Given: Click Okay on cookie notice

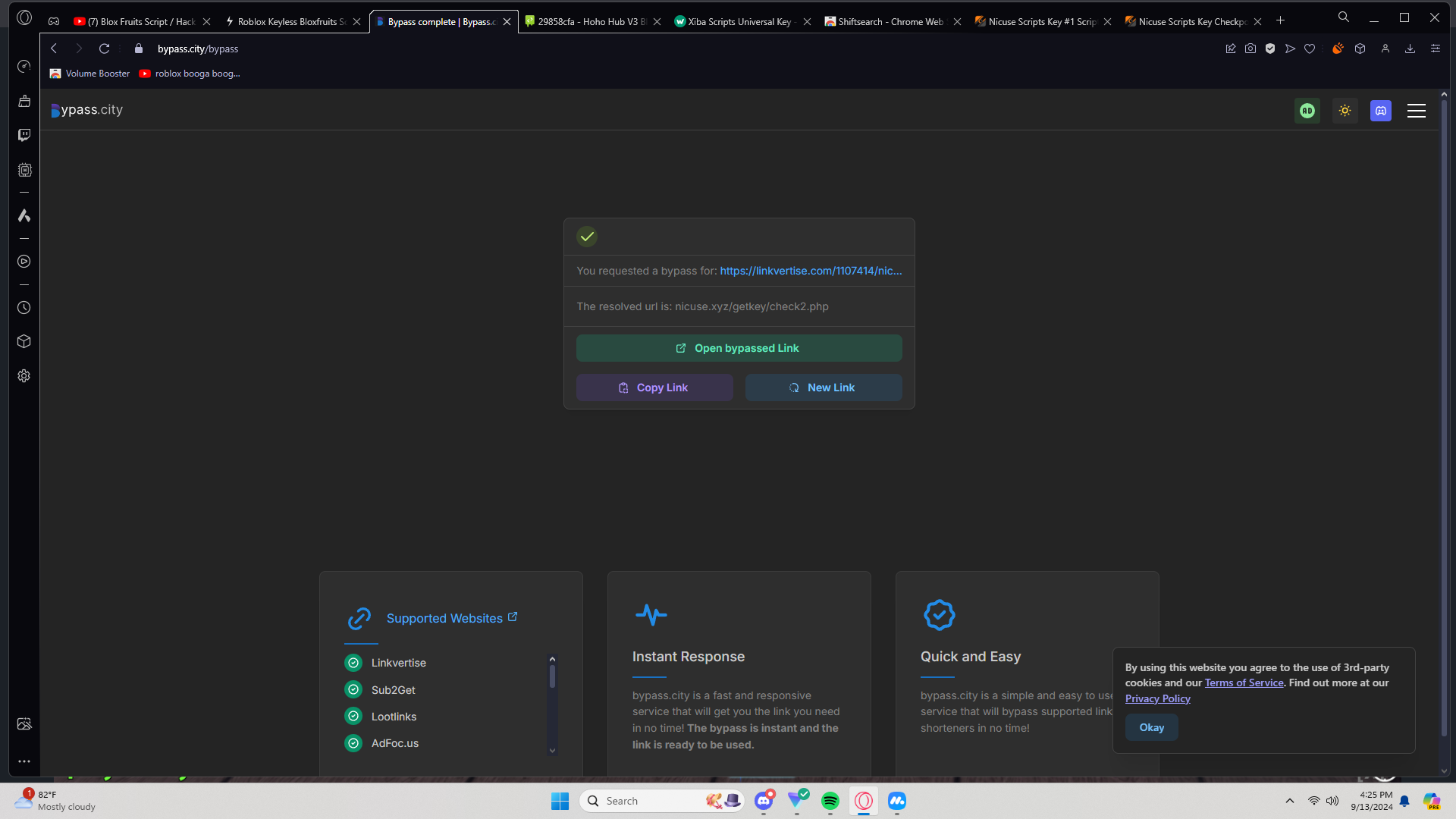Looking at the screenshot, I should (1151, 727).
